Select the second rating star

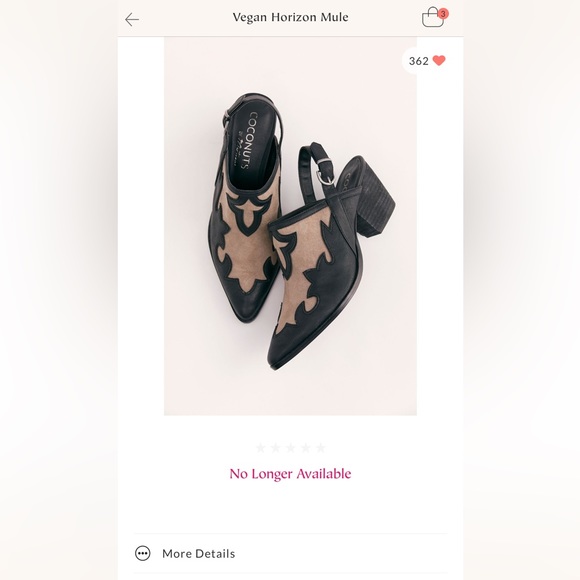tap(276, 448)
